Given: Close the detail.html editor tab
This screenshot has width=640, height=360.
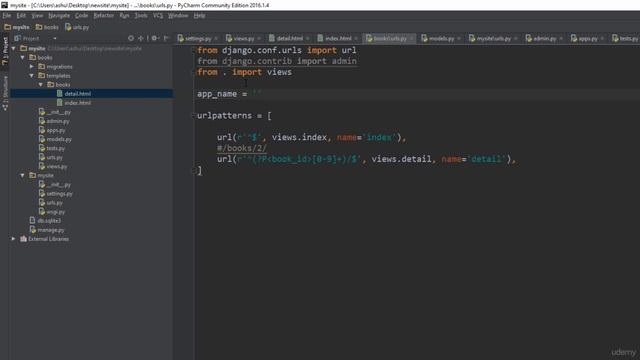Looking at the screenshot, I should [307, 38].
